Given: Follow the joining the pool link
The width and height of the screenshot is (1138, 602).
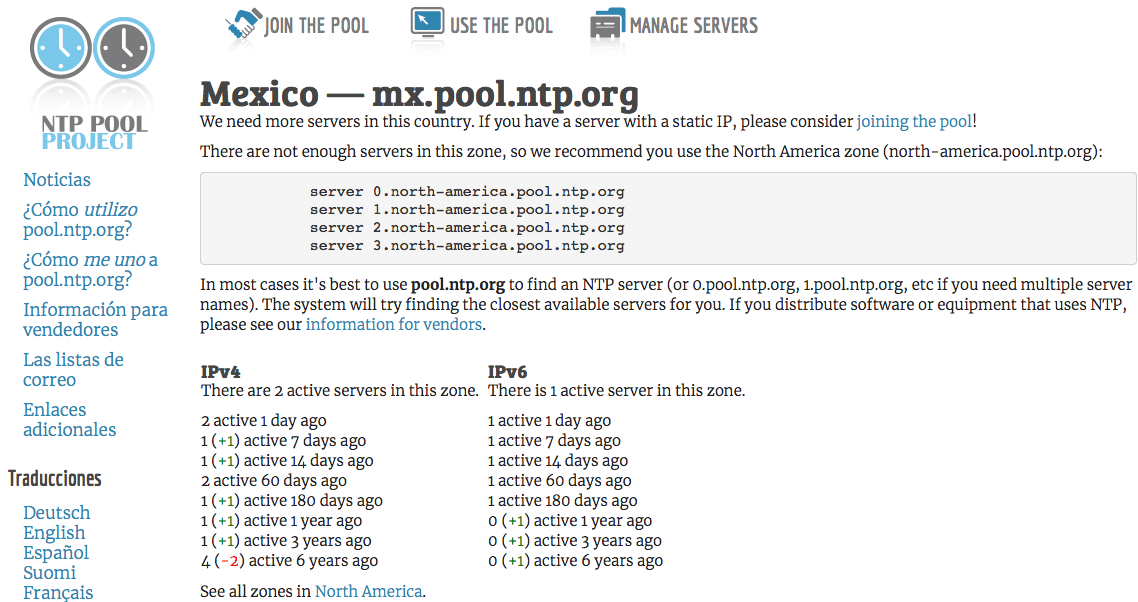Looking at the screenshot, I should (x=913, y=121).
